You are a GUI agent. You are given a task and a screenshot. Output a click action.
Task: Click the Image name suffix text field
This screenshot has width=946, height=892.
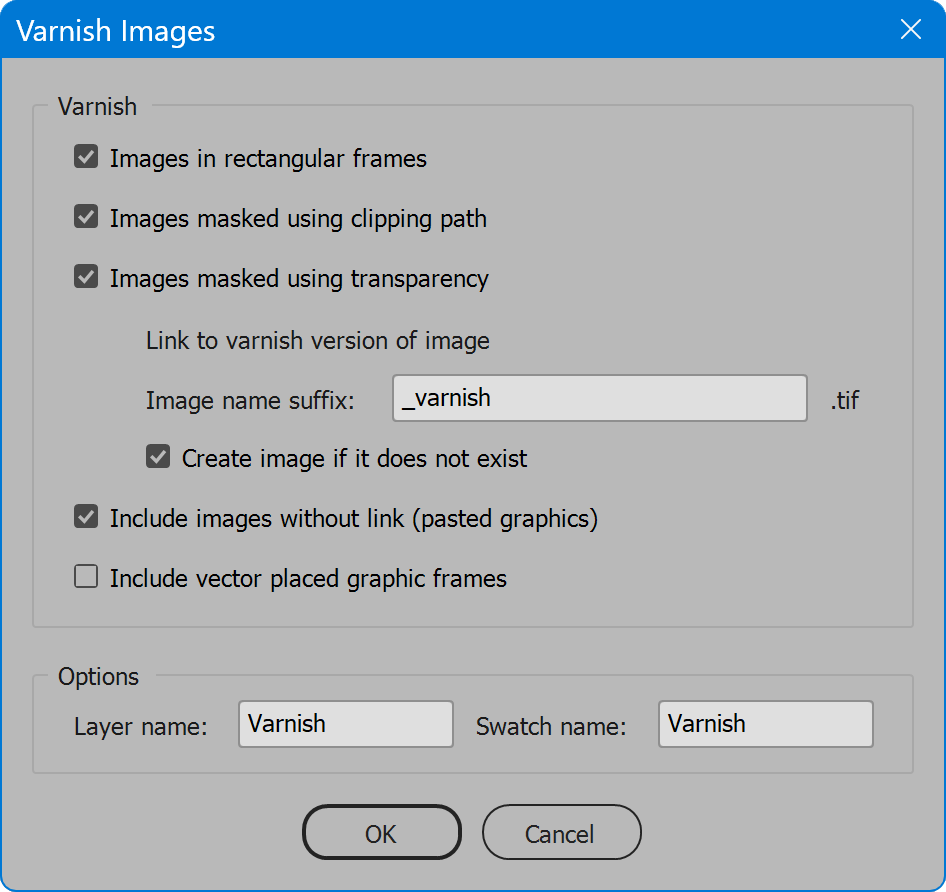click(x=600, y=398)
